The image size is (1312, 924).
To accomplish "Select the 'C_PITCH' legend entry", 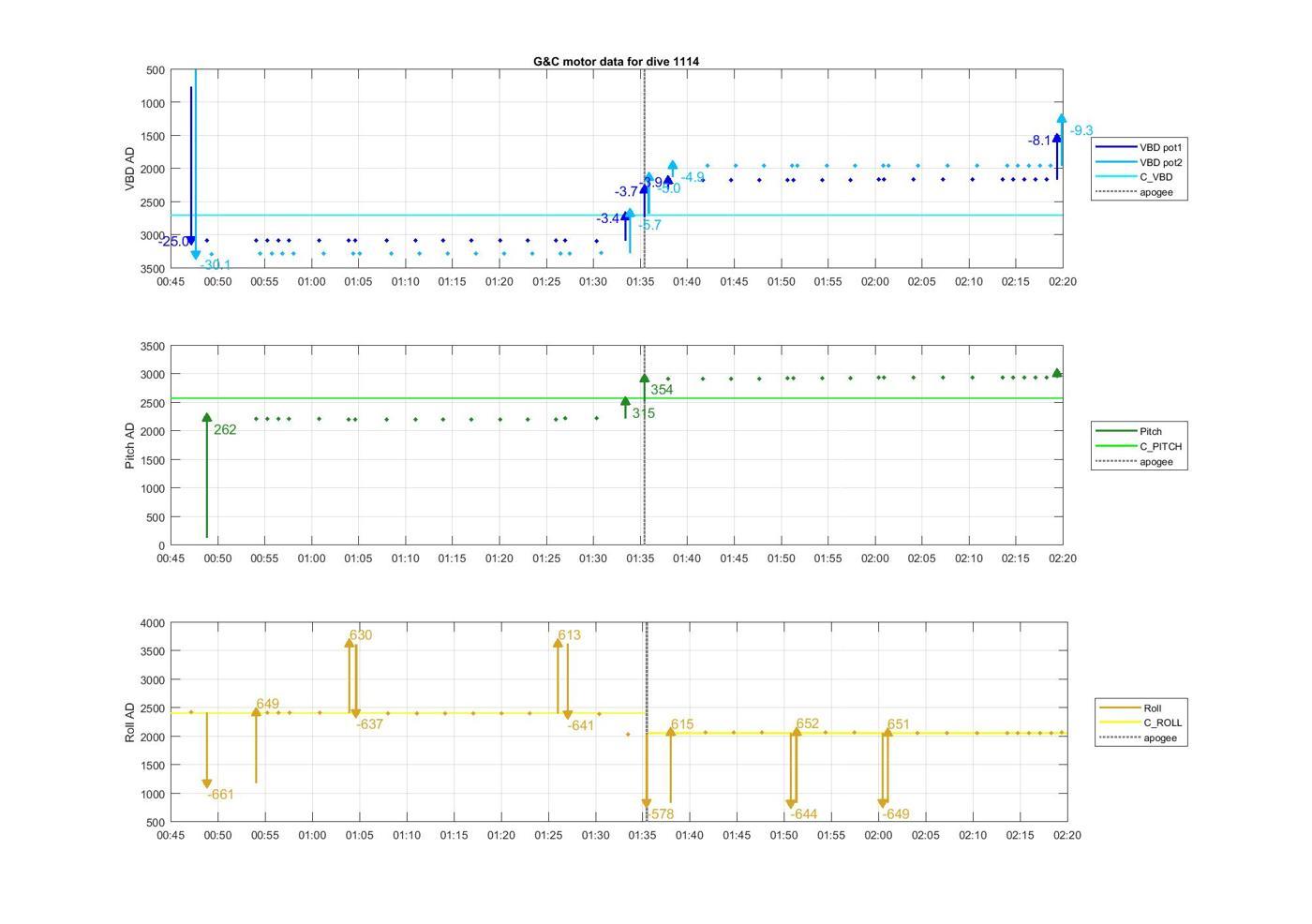I will pos(1139,446).
